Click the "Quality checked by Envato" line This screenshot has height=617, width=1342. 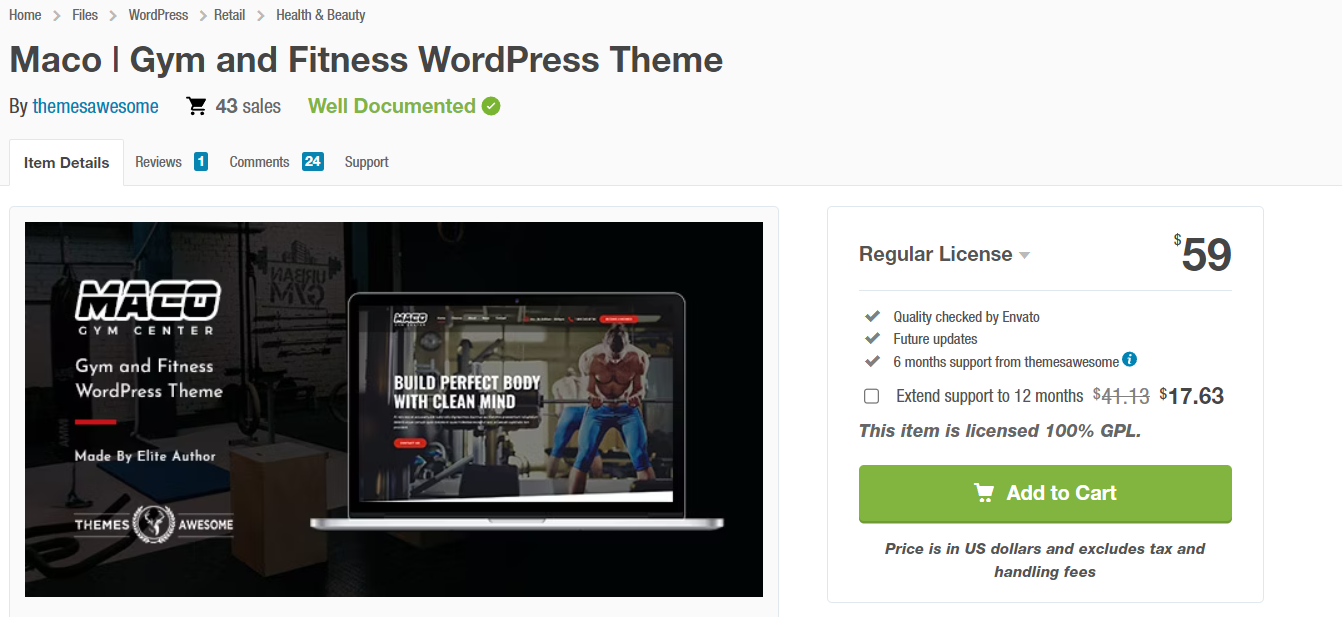(x=966, y=317)
